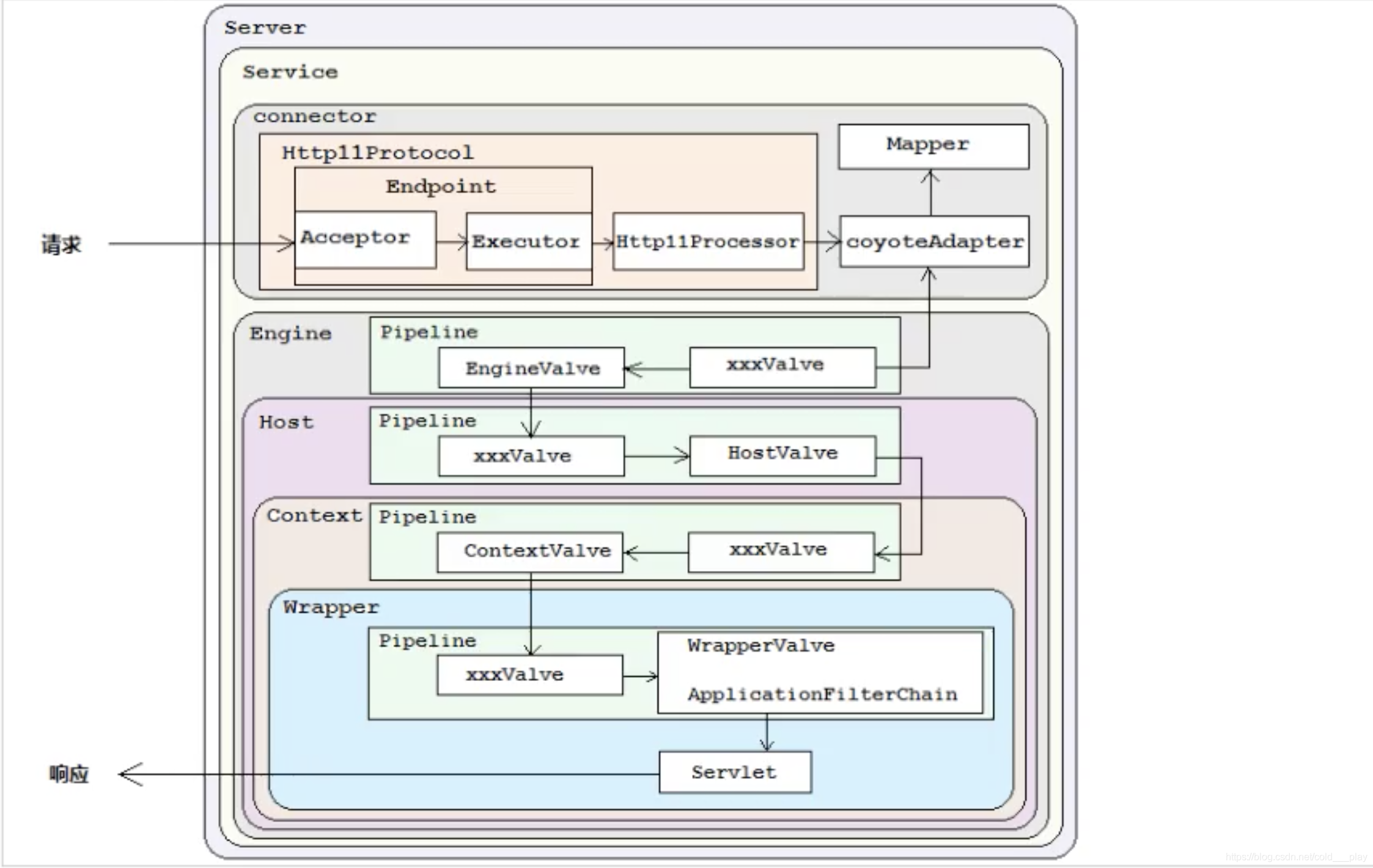Click the xxxValve box in the Engine pipeline
1373x868 pixels.
coord(782,367)
